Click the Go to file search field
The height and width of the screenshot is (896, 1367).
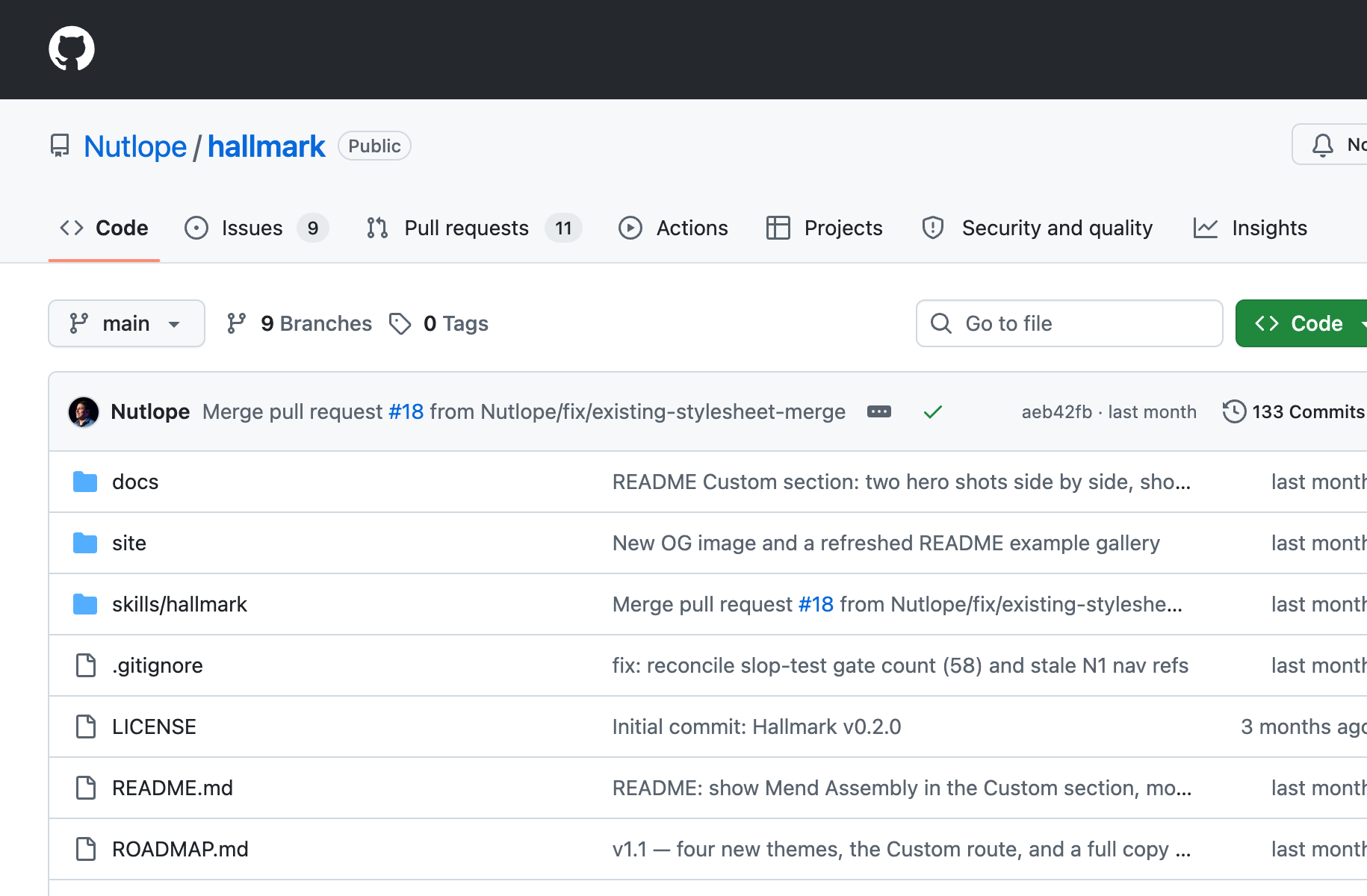[1069, 323]
